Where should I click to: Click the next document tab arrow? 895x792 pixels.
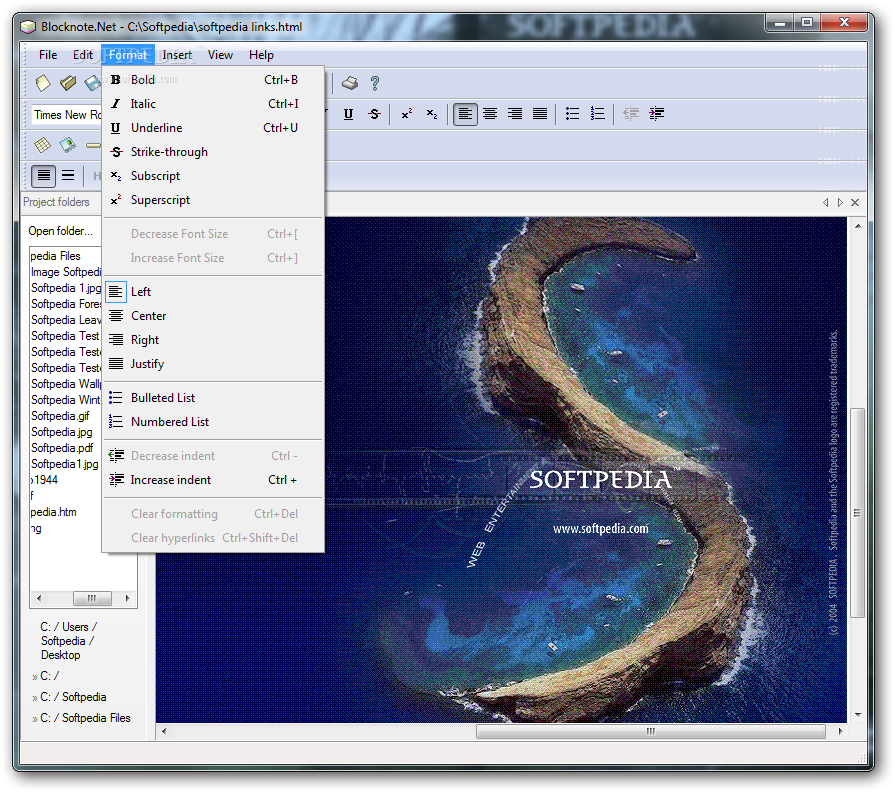pyautogui.click(x=840, y=203)
